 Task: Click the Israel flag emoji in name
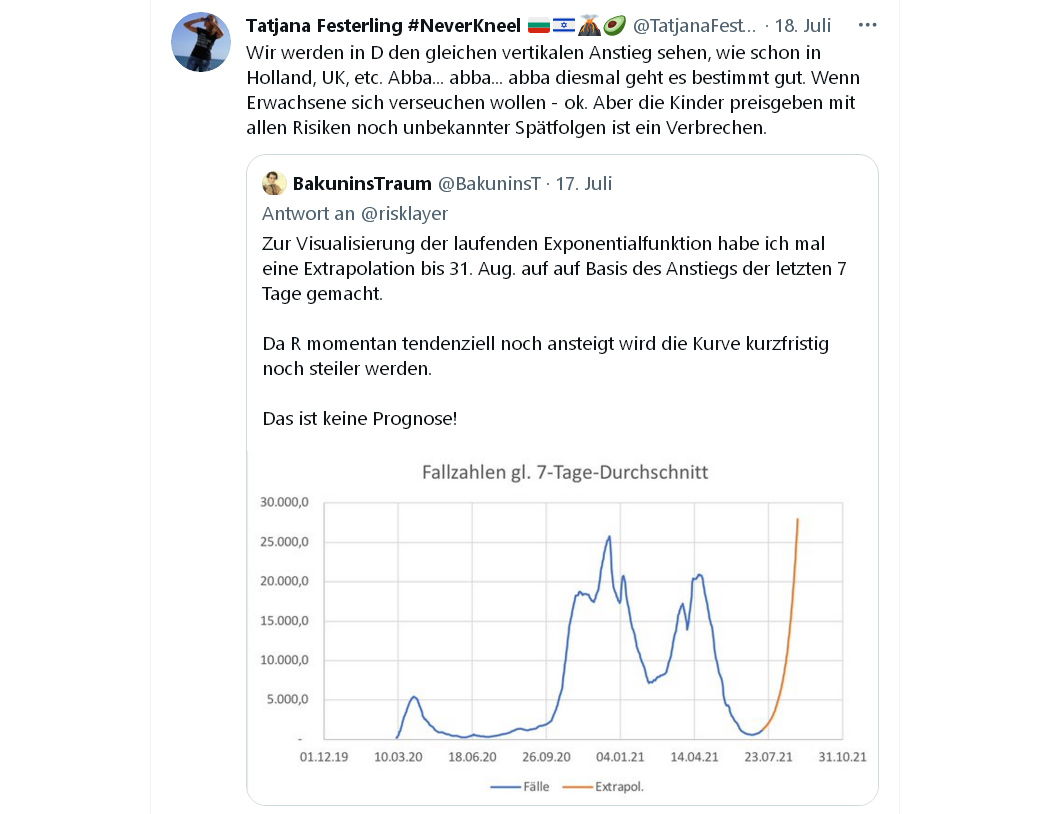[564, 25]
